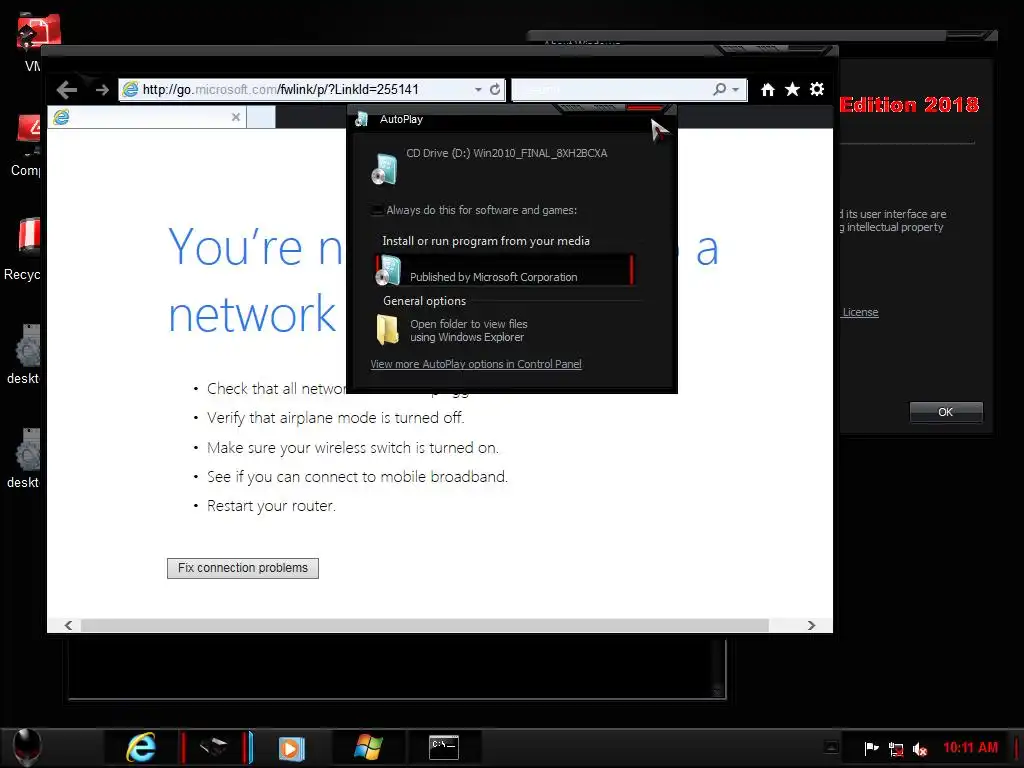Select VM desktop icon at top

coord(37,40)
